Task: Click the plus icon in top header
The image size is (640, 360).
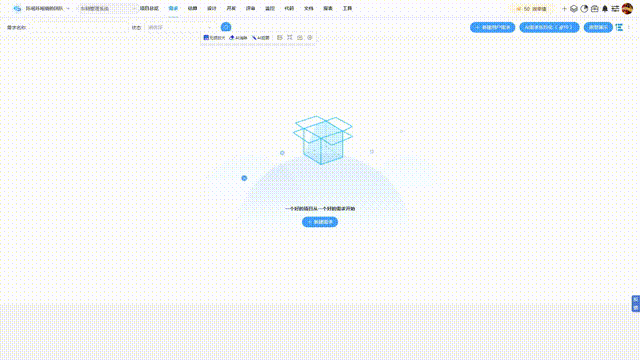Action: 564,9
